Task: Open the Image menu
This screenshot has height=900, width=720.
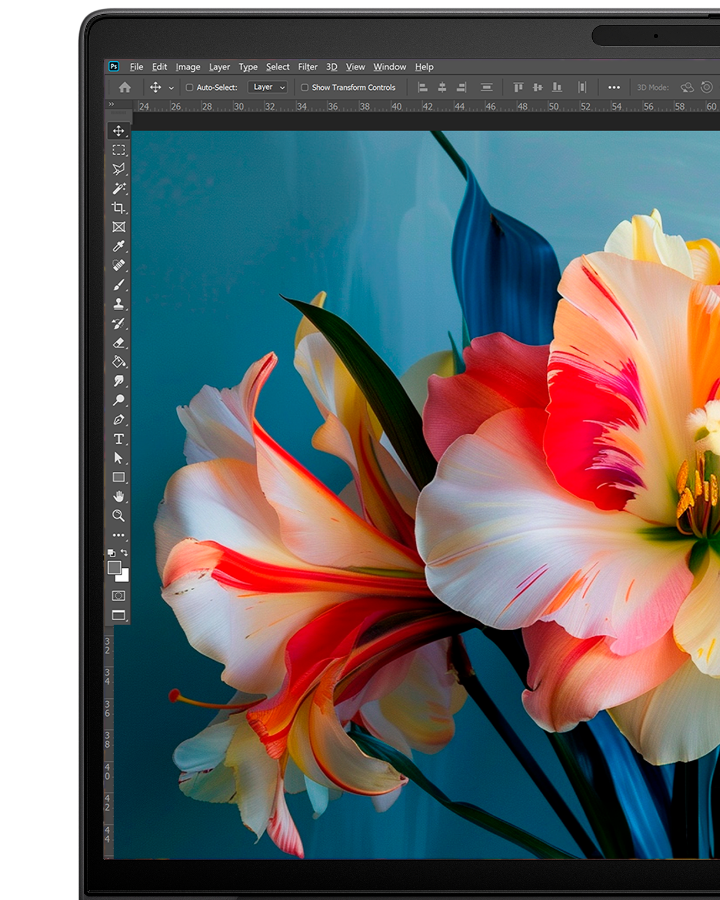Action: tap(188, 67)
